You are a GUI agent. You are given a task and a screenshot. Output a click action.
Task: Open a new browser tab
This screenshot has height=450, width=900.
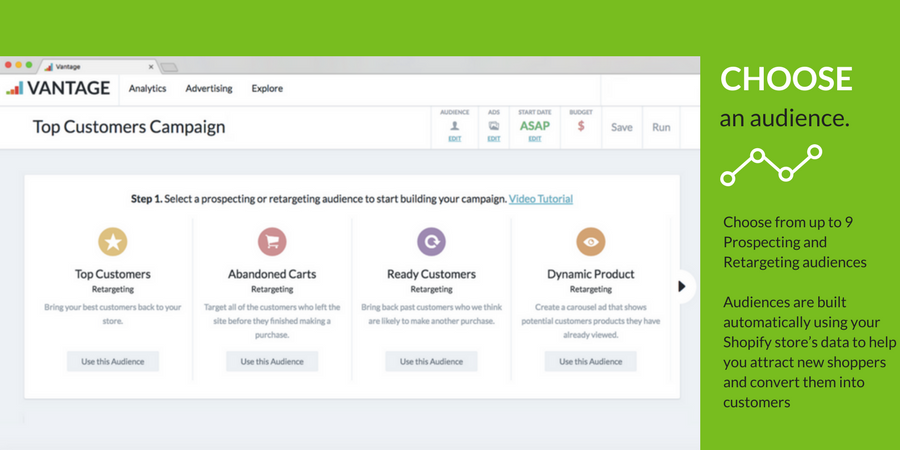coord(169,67)
